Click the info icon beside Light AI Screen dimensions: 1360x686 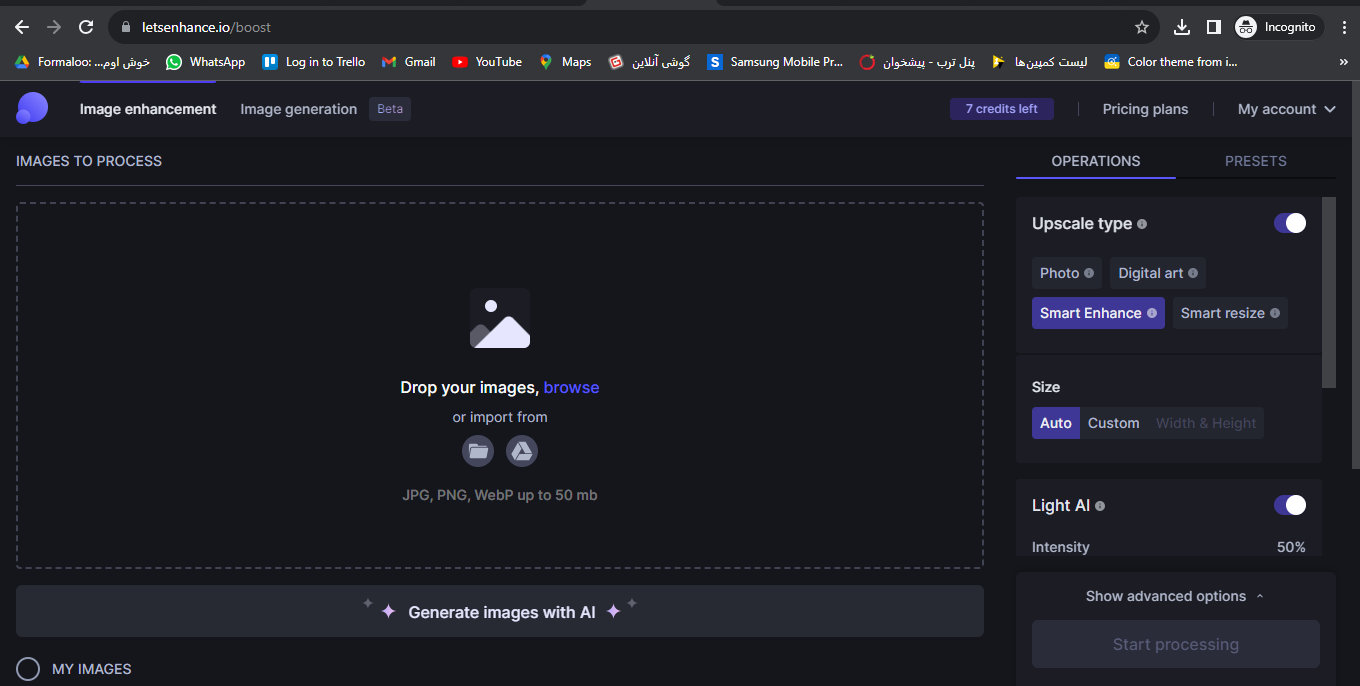(1100, 506)
